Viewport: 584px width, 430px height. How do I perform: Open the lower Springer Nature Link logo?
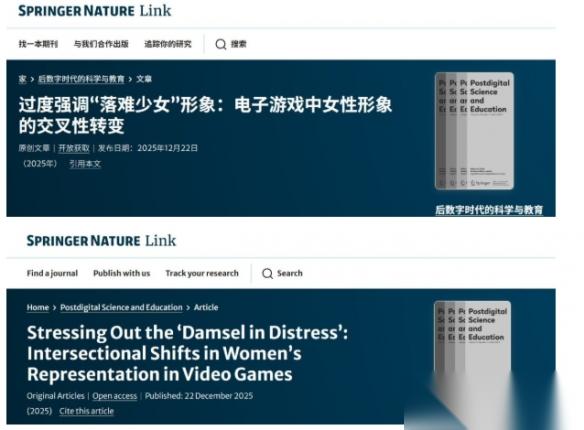coord(101,241)
